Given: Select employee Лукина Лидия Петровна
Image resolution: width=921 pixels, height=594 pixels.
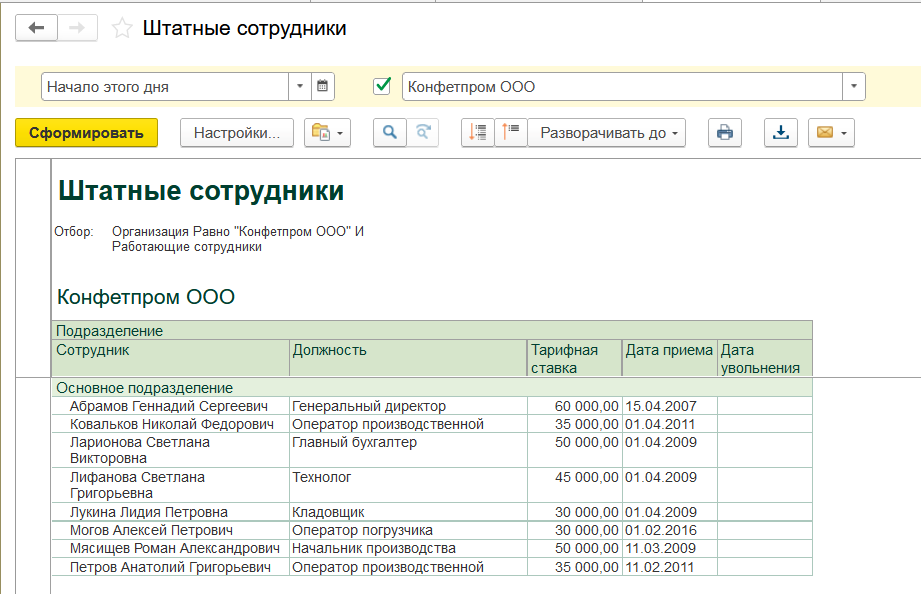Looking at the screenshot, I should click(171, 512).
